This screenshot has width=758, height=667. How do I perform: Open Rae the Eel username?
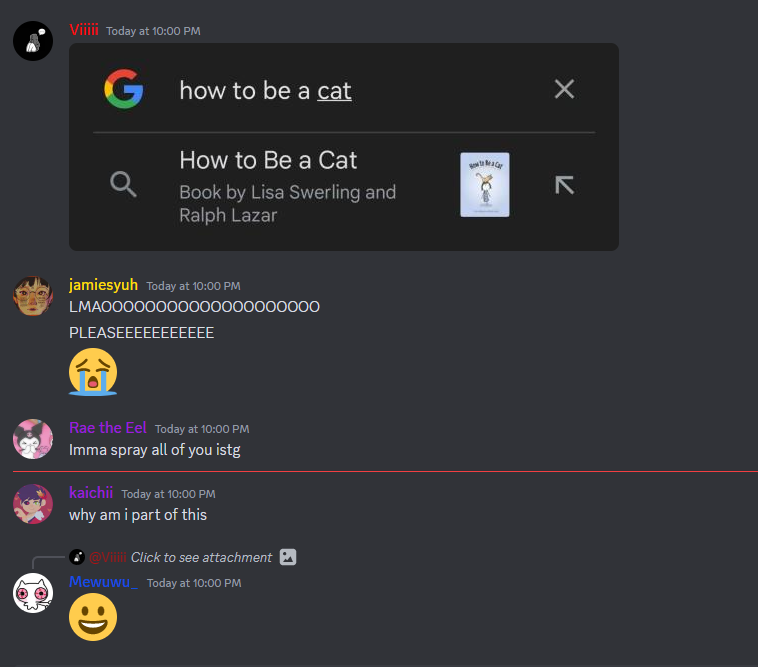click(108, 428)
